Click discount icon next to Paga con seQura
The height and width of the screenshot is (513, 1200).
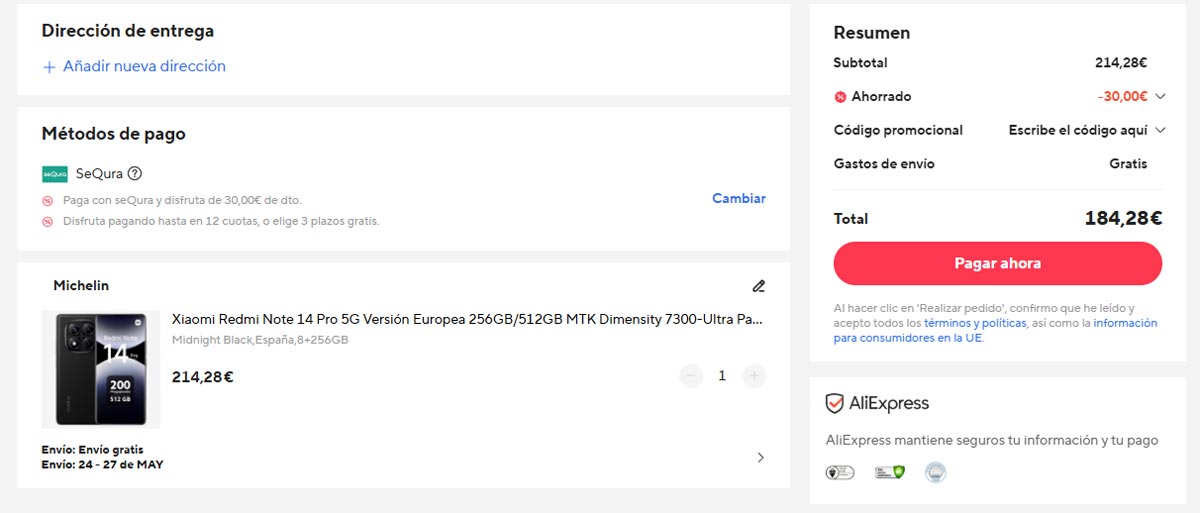(47, 200)
